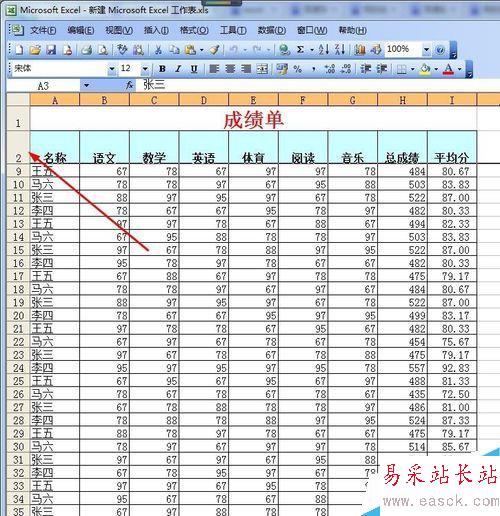Viewport: 500px width, 516px height.
Task: Click the Increase Decimal icon
Action: [x=330, y=69]
